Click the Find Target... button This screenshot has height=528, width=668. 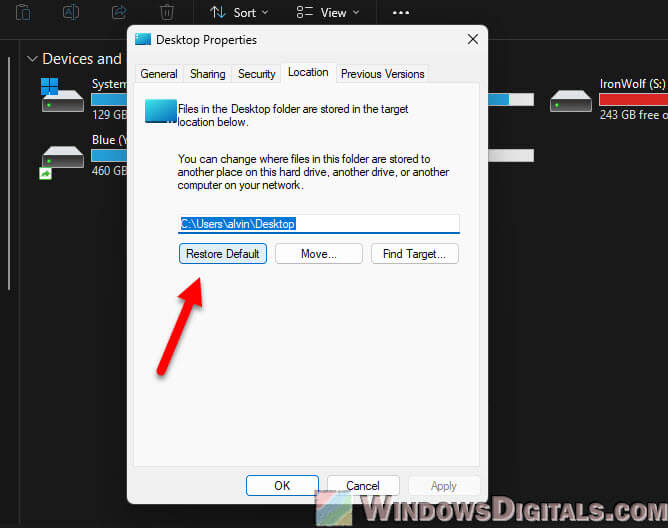click(415, 254)
